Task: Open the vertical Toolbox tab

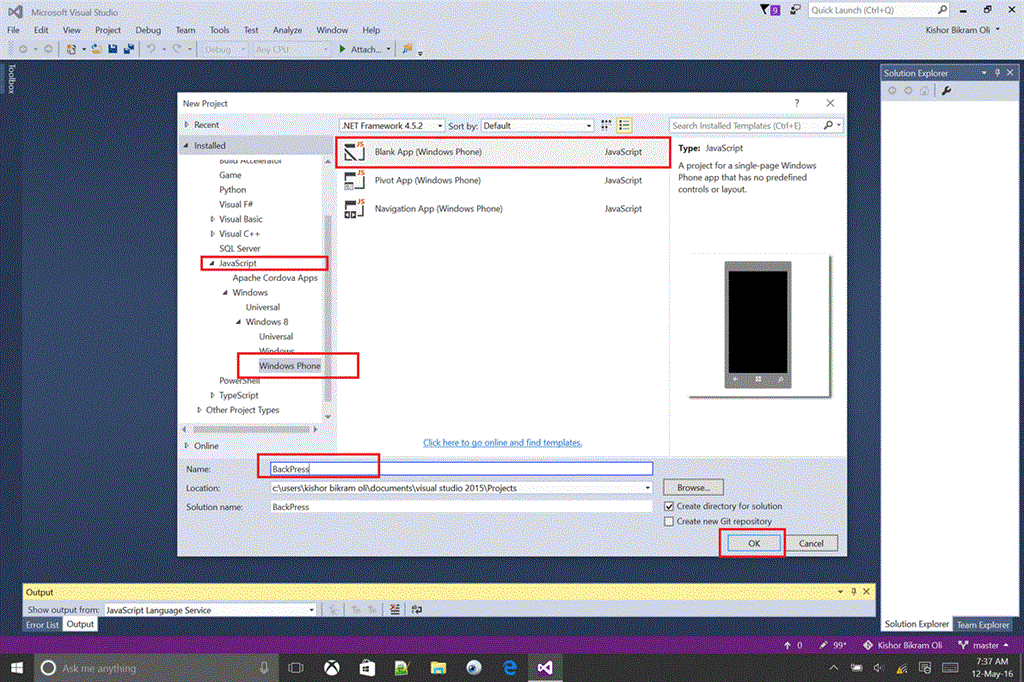Action: pyautogui.click(x=11, y=78)
